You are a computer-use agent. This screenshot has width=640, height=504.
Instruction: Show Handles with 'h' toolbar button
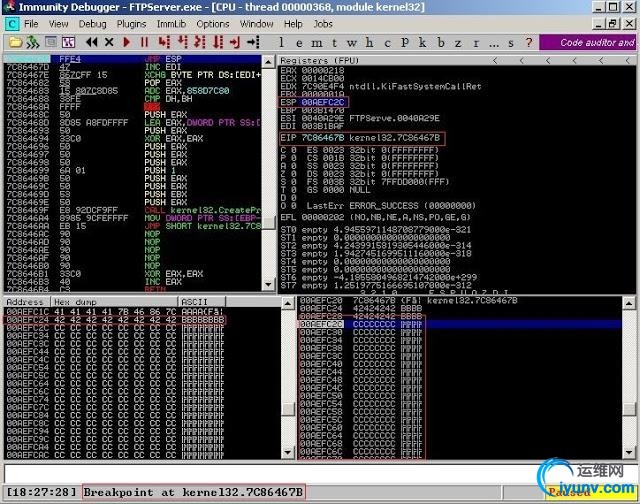click(369, 42)
